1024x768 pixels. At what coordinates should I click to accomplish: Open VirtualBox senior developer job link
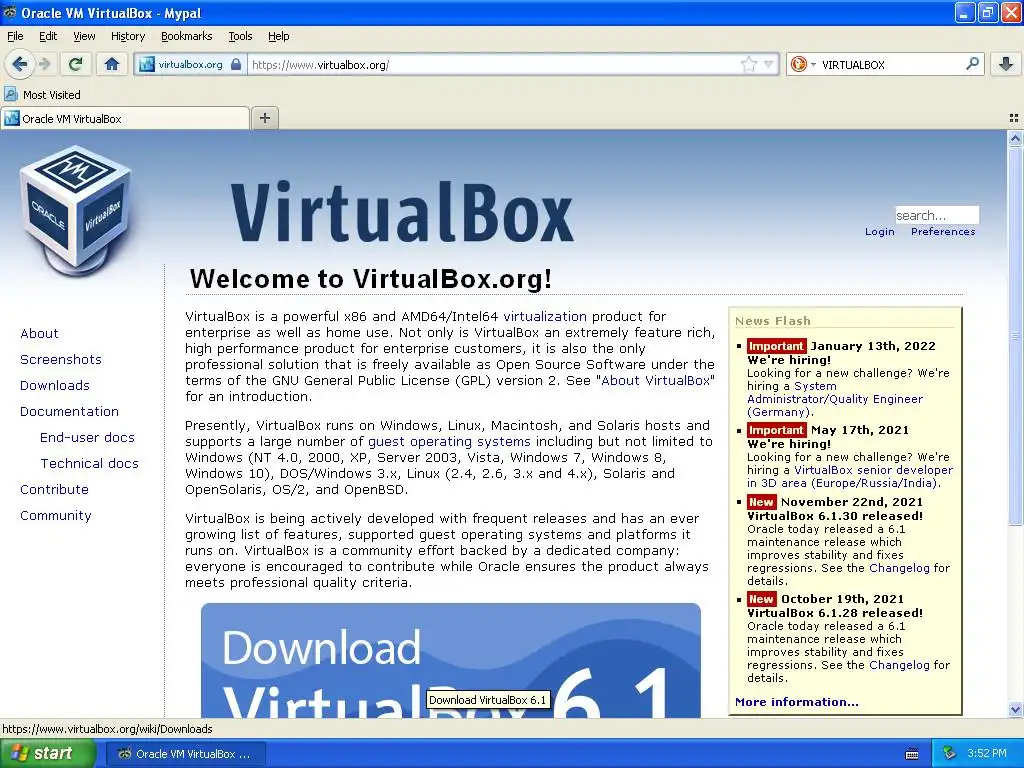pyautogui.click(x=850, y=477)
